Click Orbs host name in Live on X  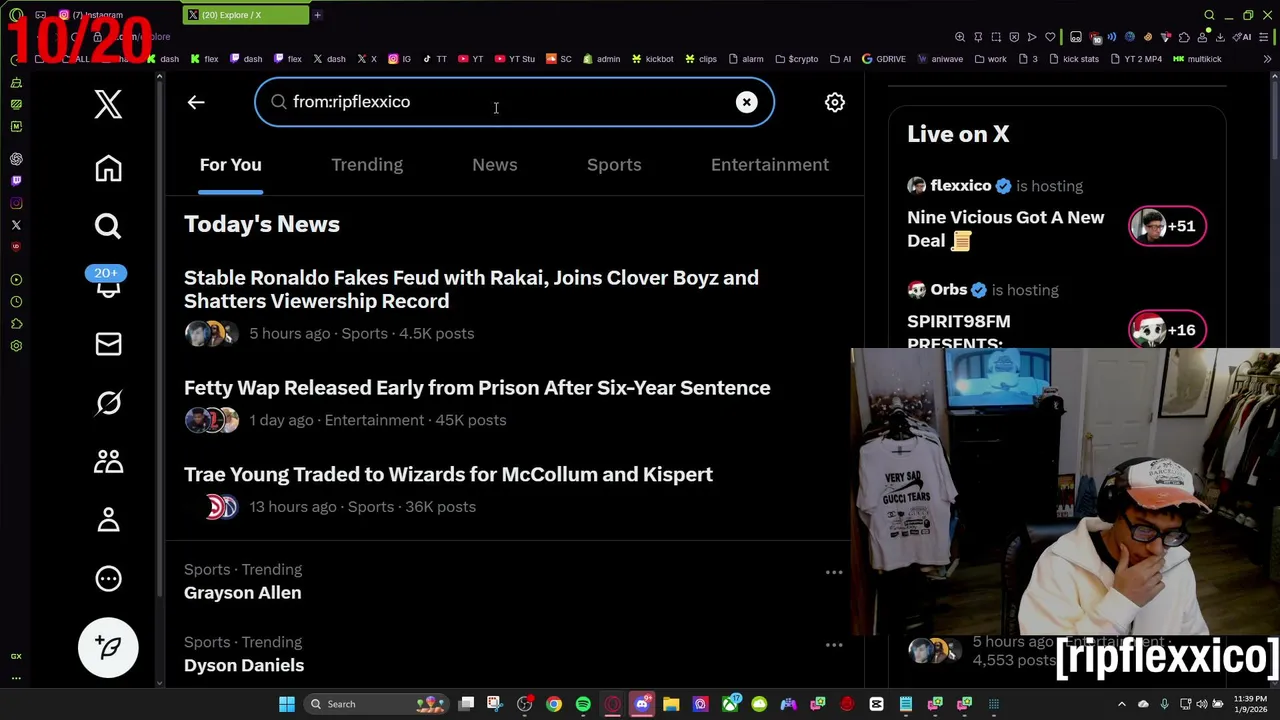948,290
